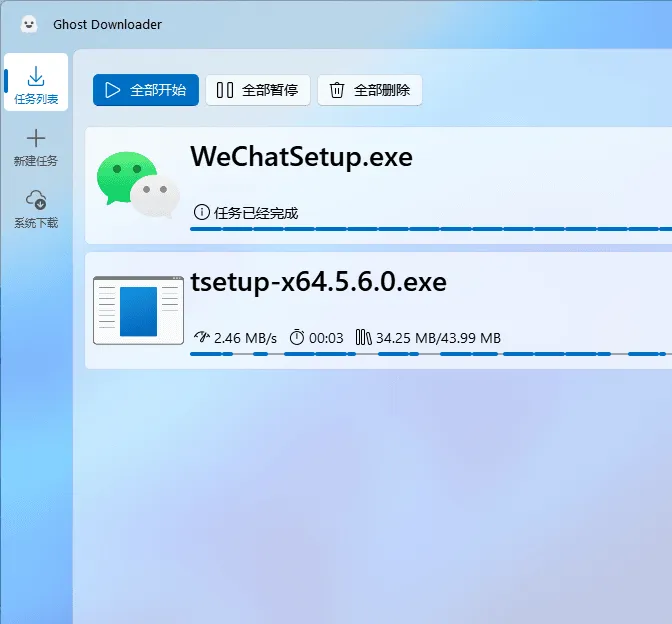Open the 任务列表 task list tab
672x624 pixels.
(36, 82)
